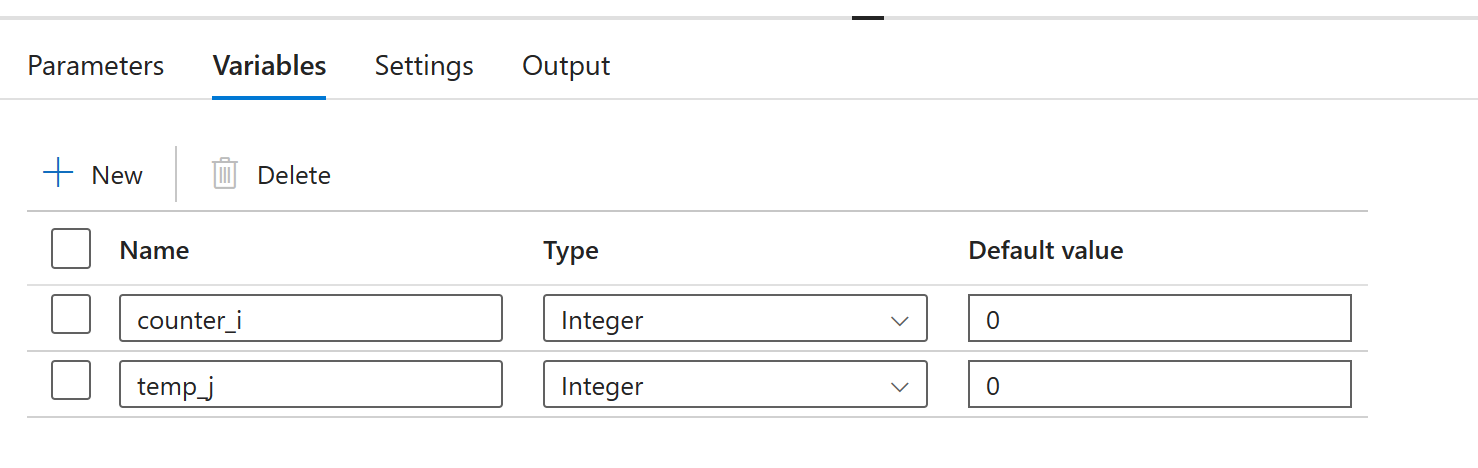Image resolution: width=1478 pixels, height=468 pixels.
Task: Click the temp_j name field
Action: [x=310, y=385]
